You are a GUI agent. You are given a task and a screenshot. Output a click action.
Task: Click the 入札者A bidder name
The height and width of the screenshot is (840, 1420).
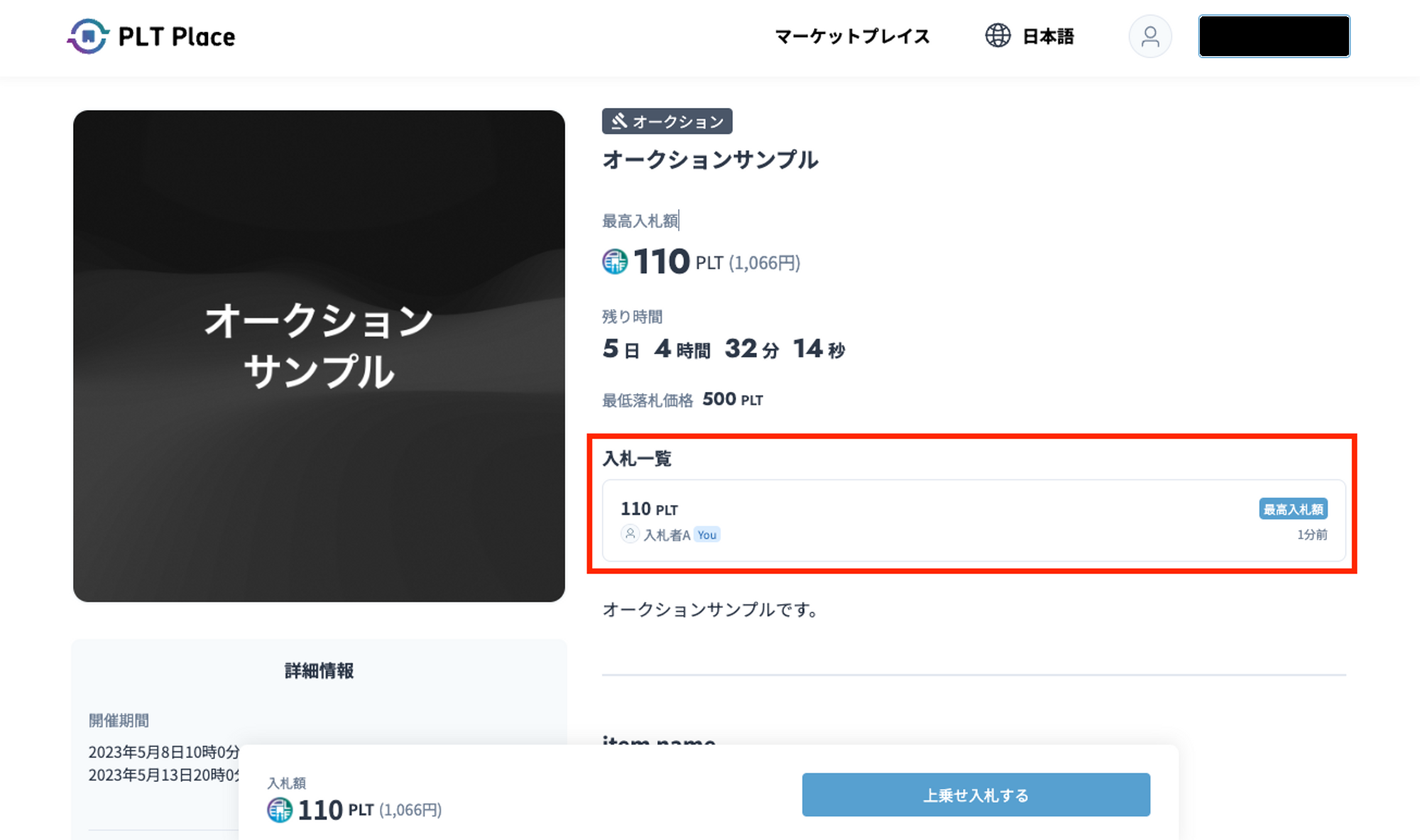[x=667, y=535]
